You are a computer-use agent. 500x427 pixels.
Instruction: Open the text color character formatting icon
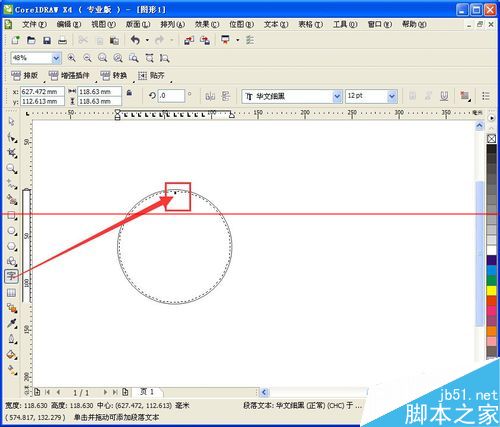click(465, 96)
